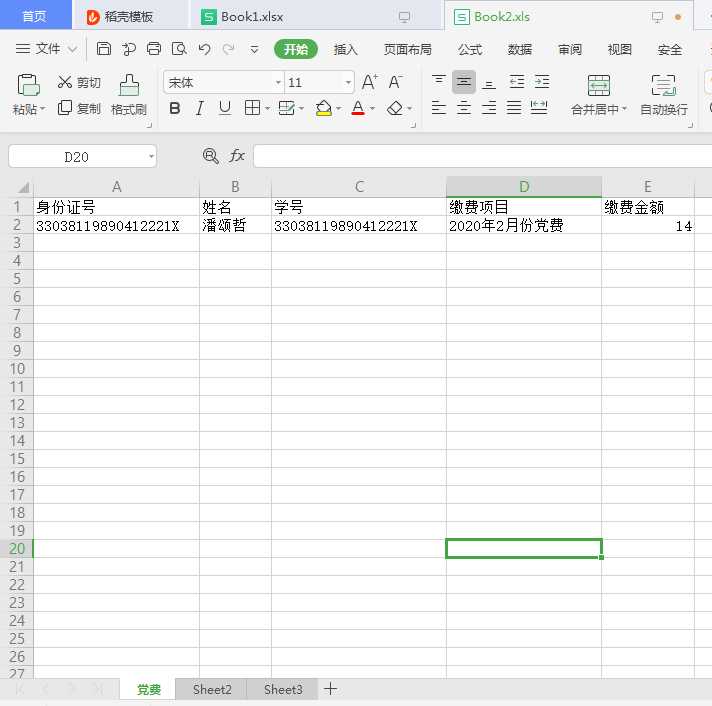Image resolution: width=712 pixels, height=706 pixels.
Task: Apply red font color icon
Action: click(x=358, y=108)
